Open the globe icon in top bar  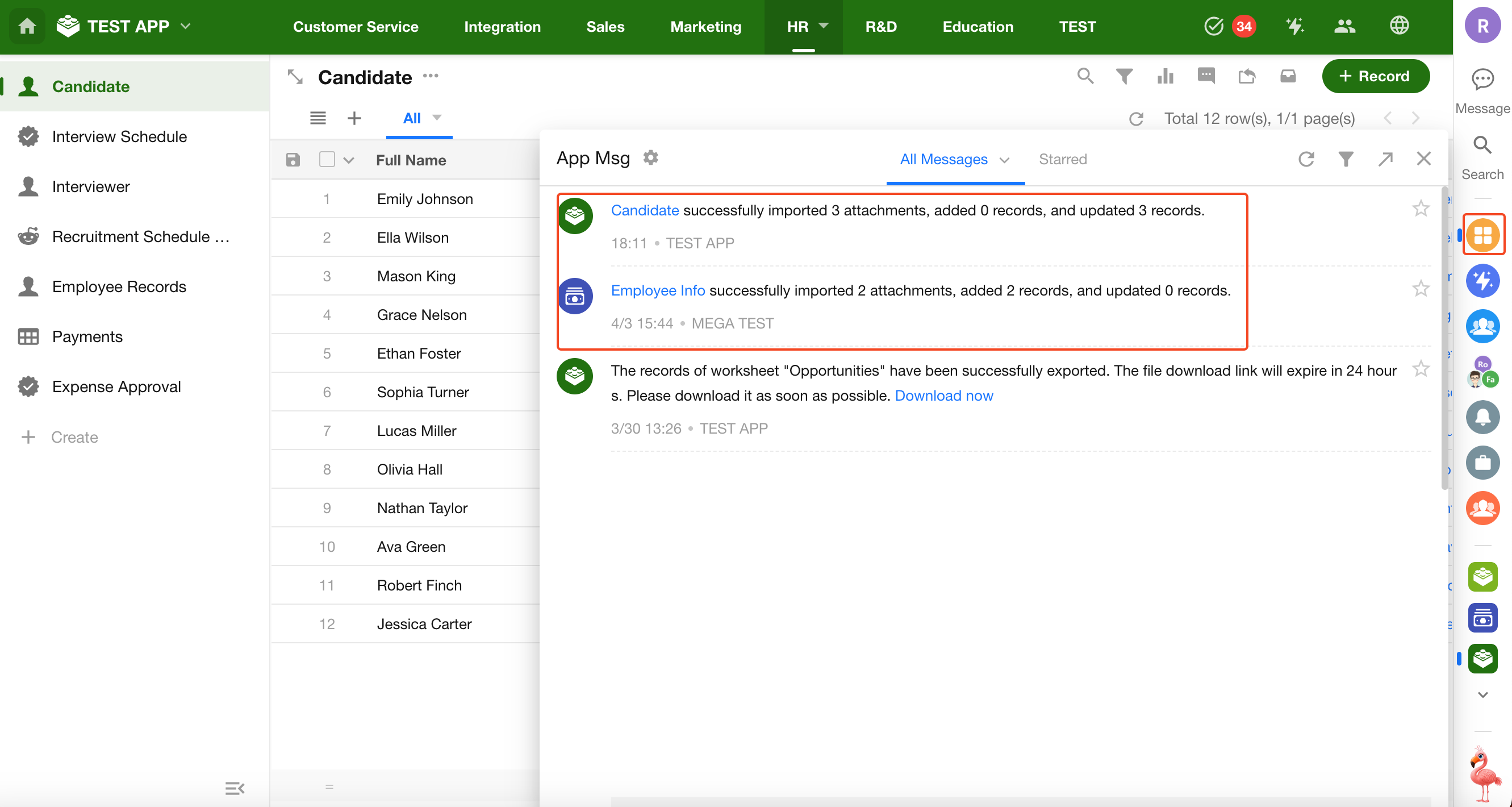point(1400,26)
